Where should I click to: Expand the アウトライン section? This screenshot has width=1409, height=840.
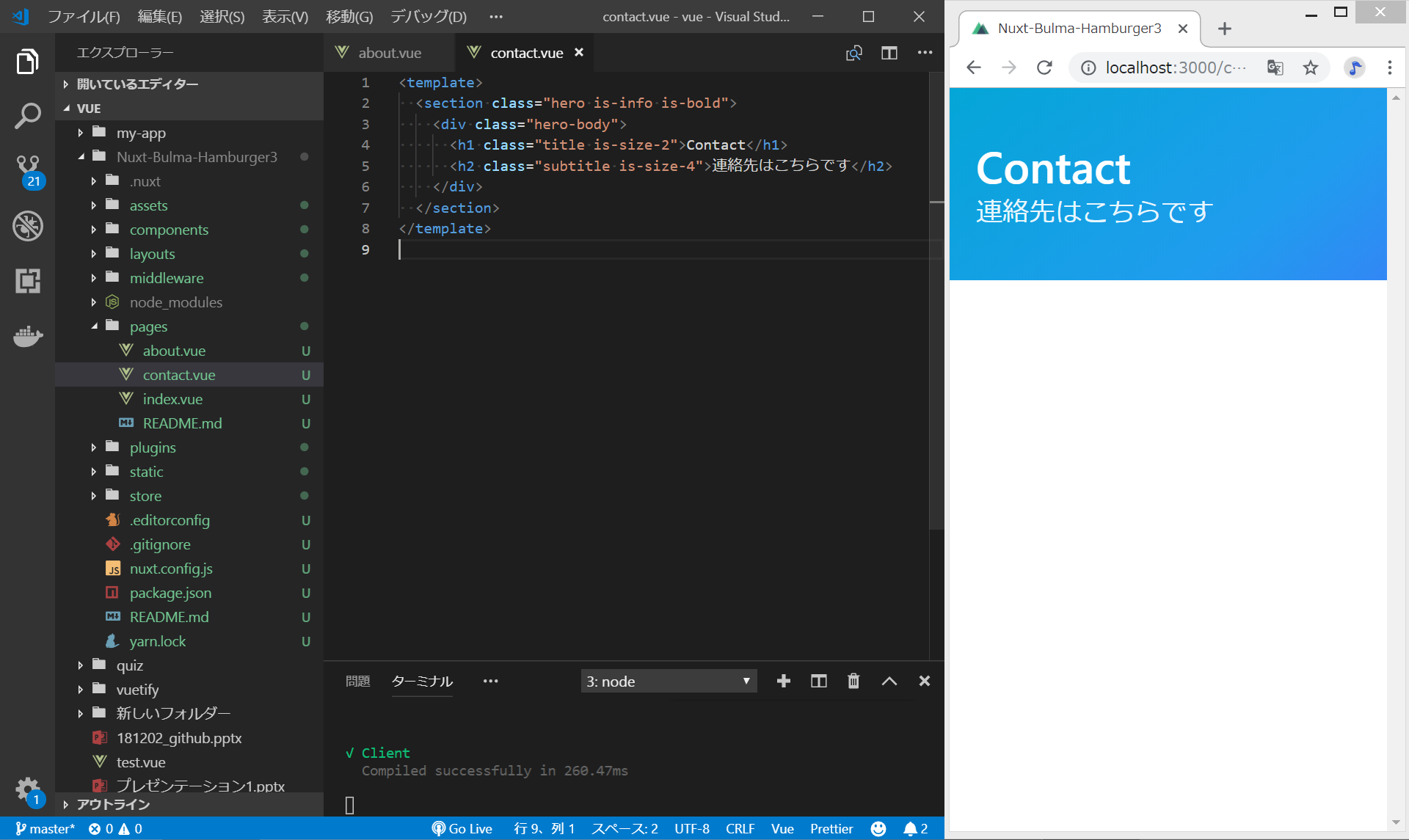coord(189,804)
